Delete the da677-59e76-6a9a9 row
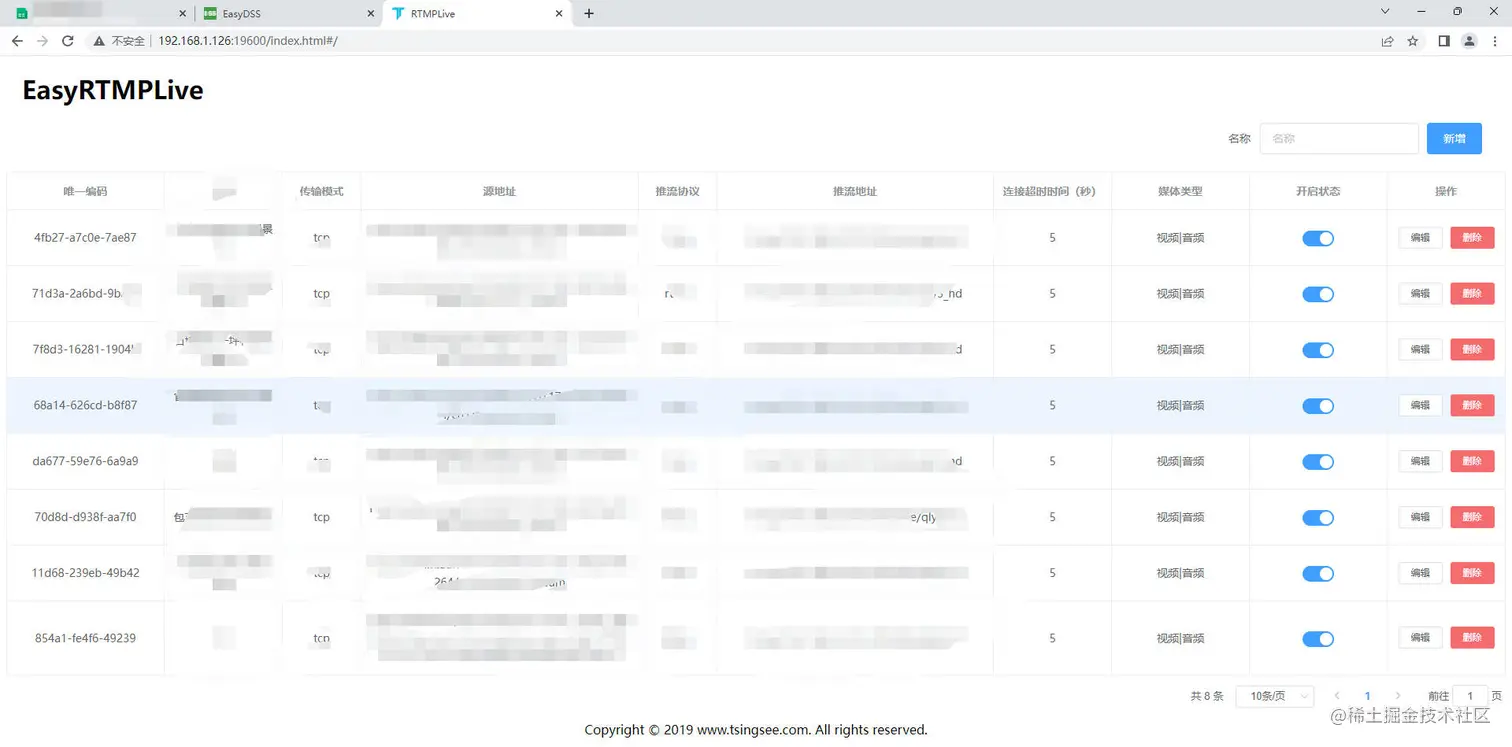 pos(1472,462)
